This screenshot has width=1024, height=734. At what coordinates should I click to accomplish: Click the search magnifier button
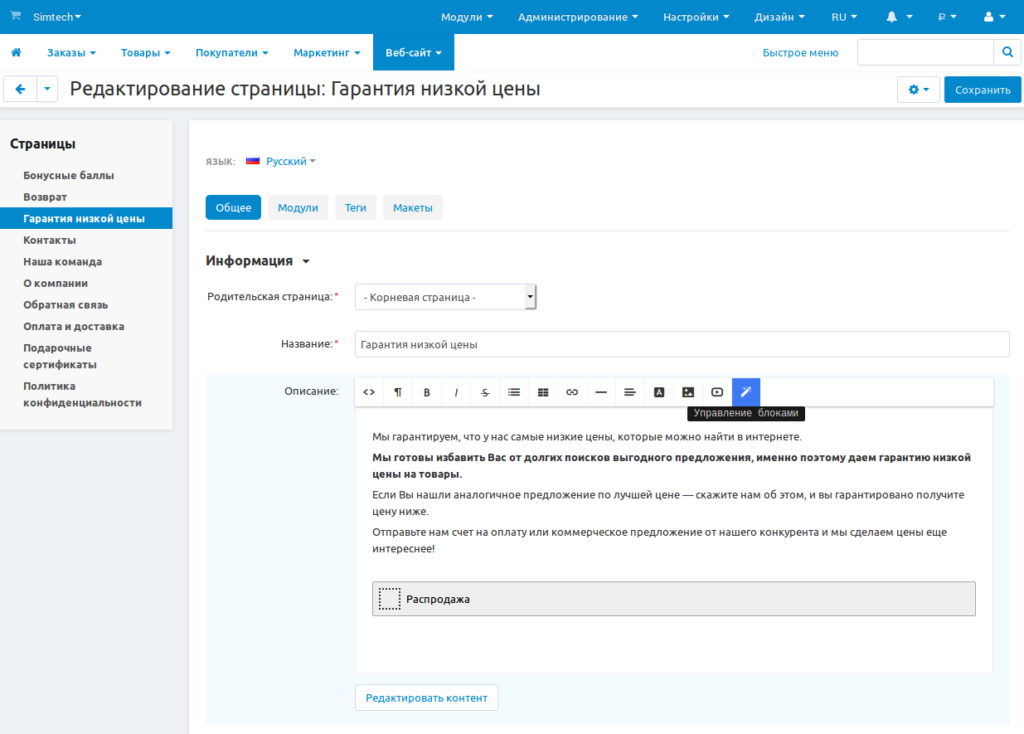(1008, 52)
